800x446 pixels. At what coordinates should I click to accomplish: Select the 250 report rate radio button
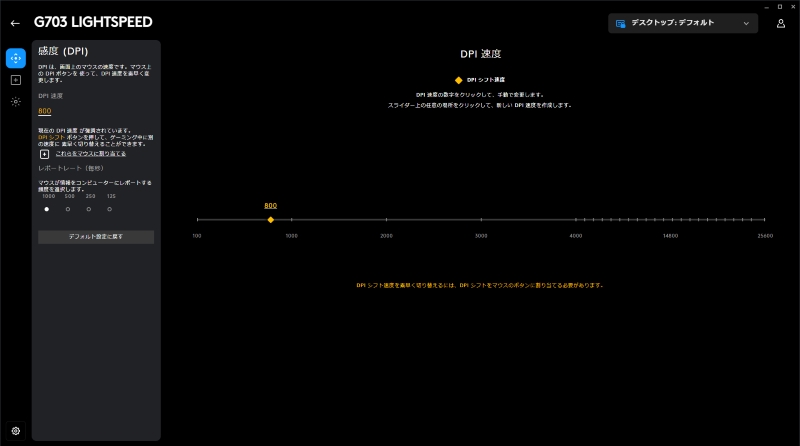89,209
